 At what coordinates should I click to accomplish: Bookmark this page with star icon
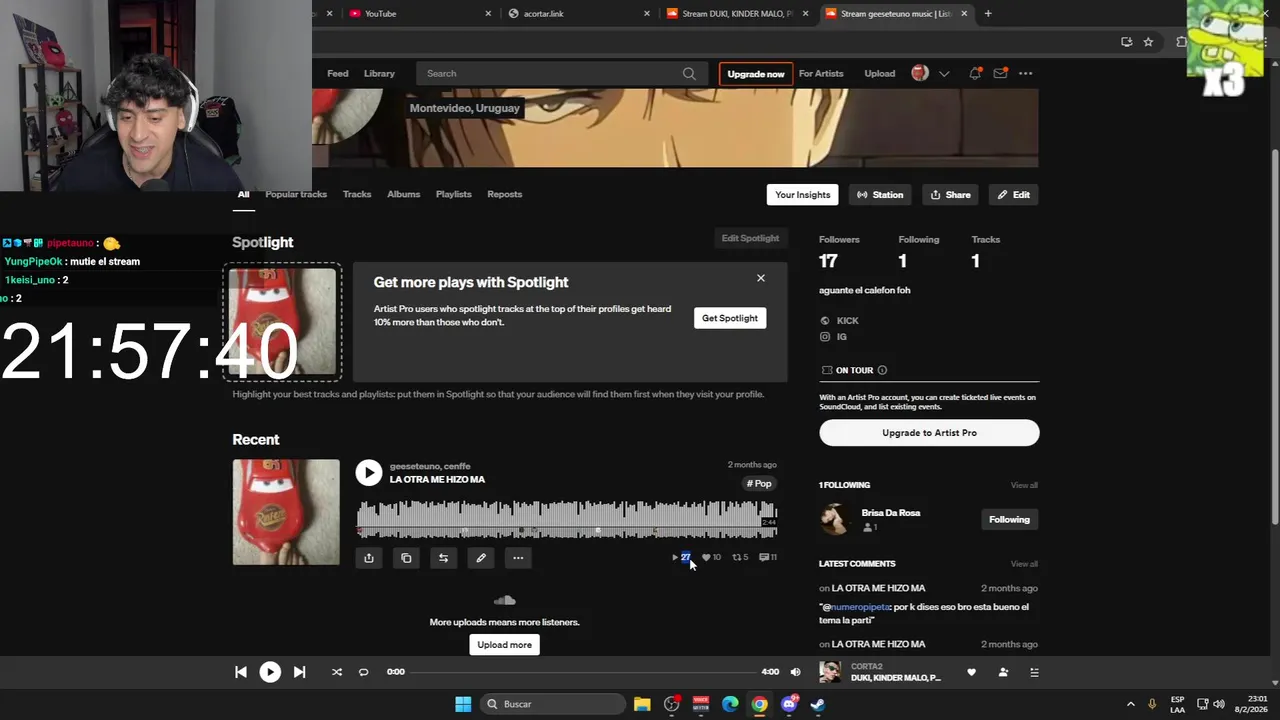pos(1148,42)
